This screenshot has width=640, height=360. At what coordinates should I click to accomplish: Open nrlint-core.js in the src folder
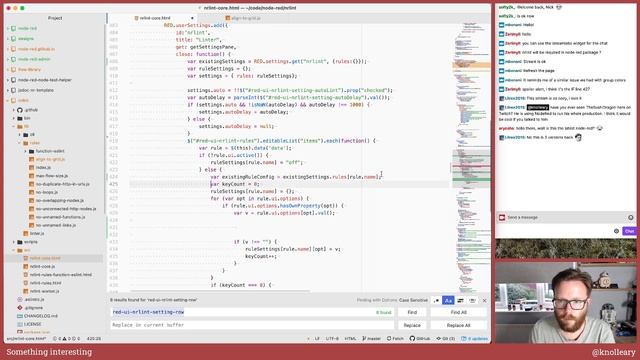coord(42,266)
